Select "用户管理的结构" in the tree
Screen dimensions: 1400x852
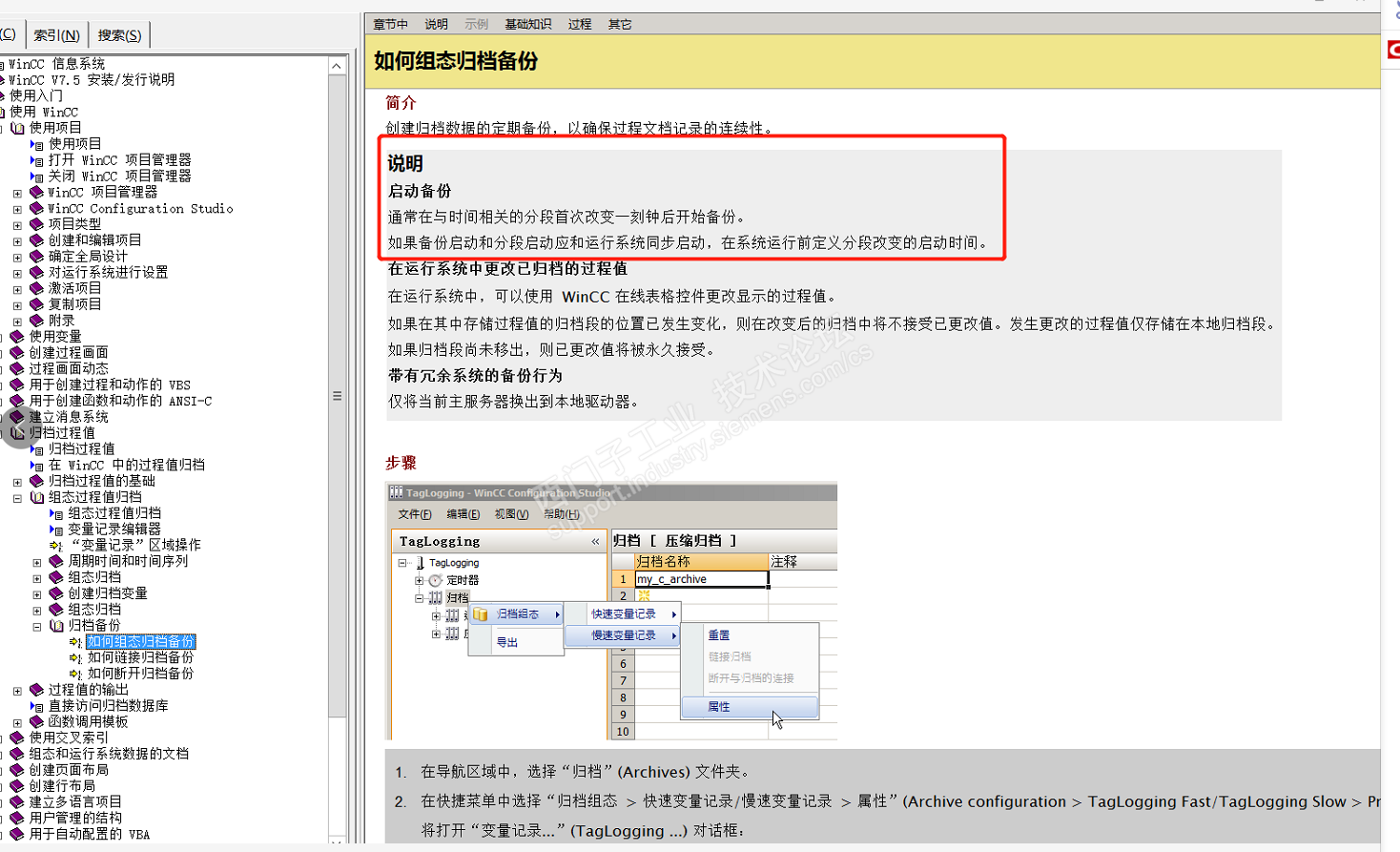pyautogui.click(x=75, y=818)
